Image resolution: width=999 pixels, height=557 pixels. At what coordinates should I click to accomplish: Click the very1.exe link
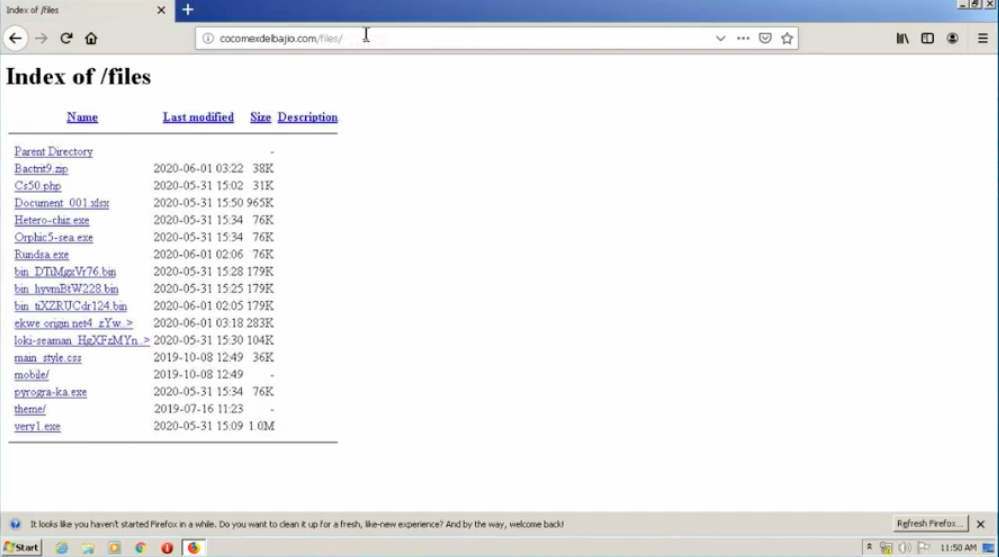click(38, 427)
